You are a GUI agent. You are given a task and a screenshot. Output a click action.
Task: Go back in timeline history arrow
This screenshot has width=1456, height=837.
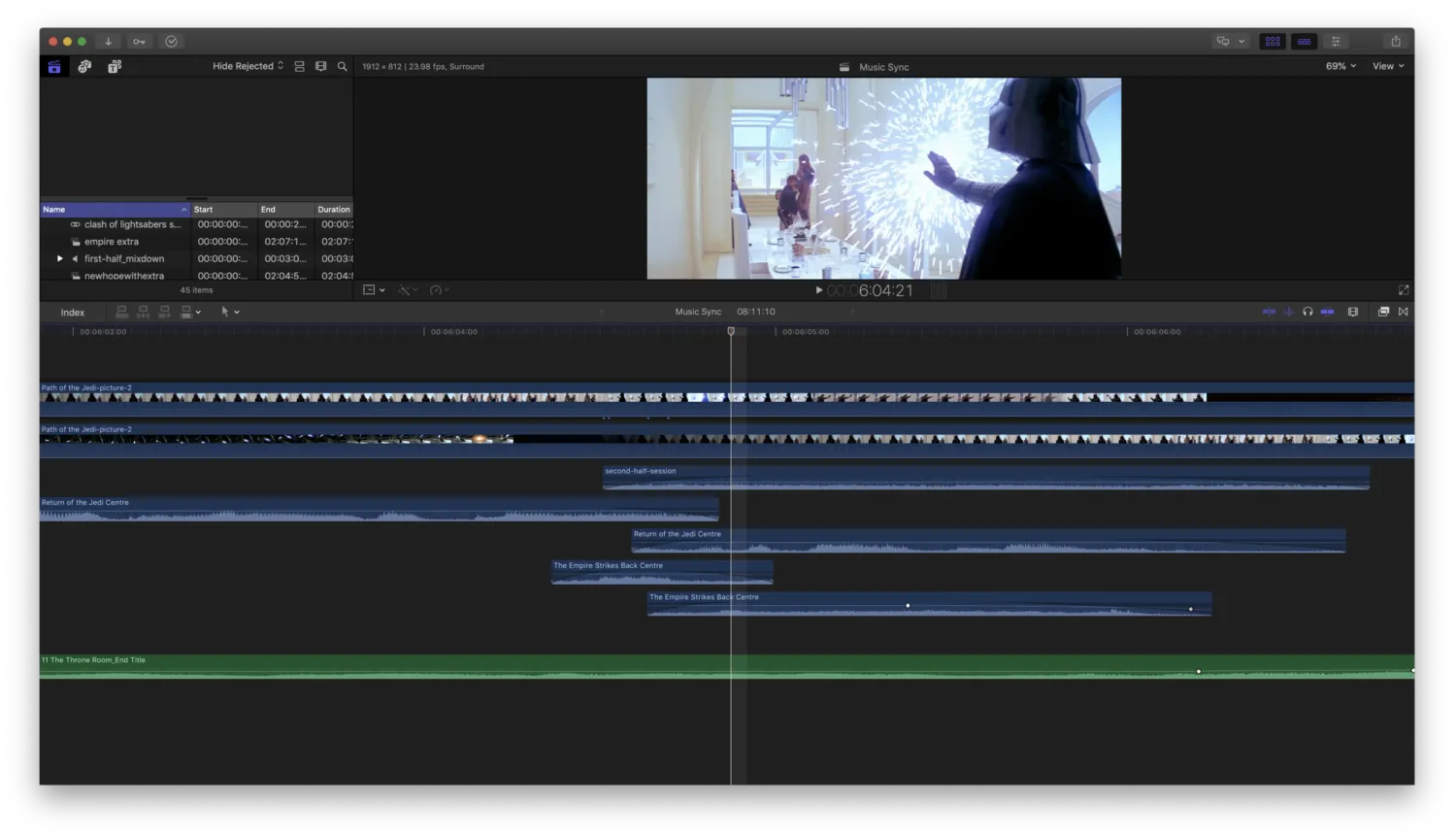(x=601, y=312)
